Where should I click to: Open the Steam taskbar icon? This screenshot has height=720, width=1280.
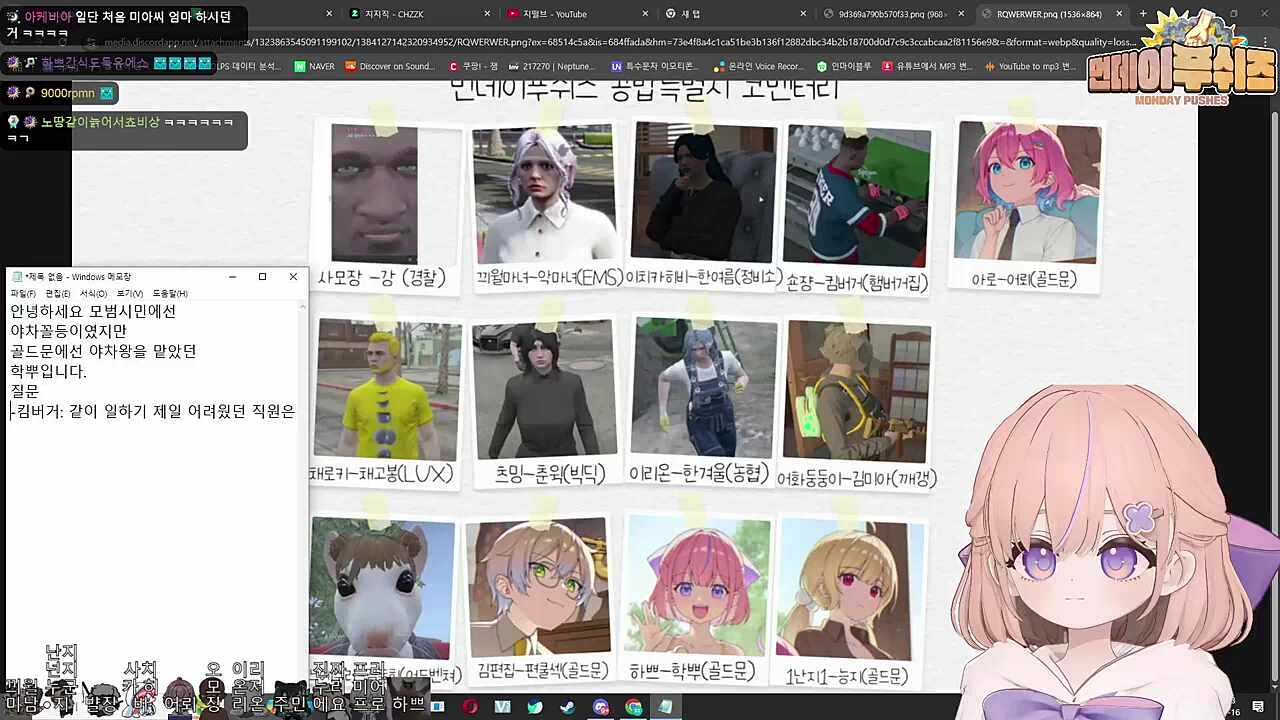[x=567, y=707]
